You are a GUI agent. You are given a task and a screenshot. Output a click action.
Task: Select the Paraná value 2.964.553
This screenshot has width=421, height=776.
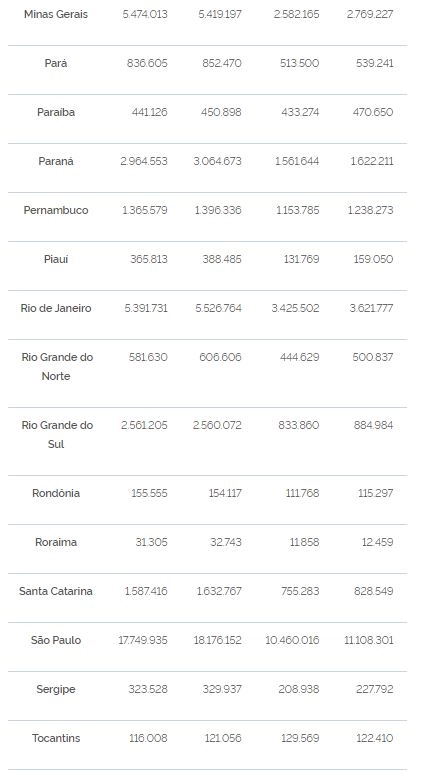point(144,161)
